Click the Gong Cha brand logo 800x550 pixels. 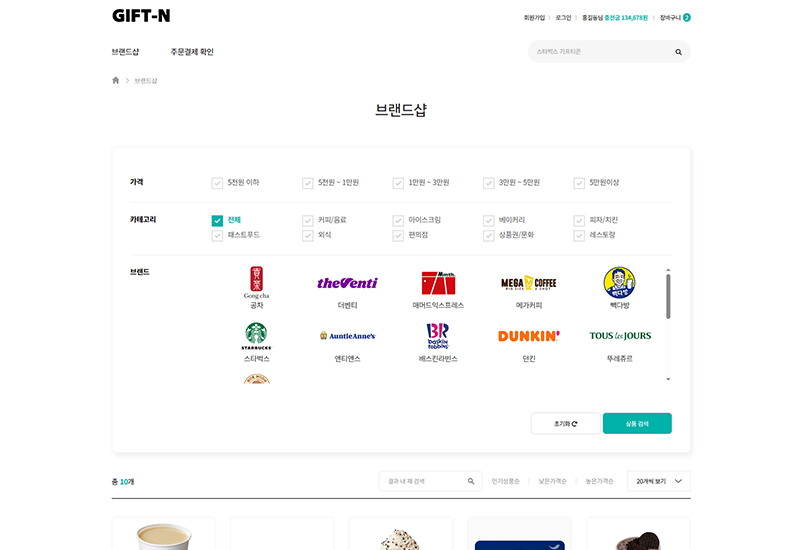click(256, 282)
